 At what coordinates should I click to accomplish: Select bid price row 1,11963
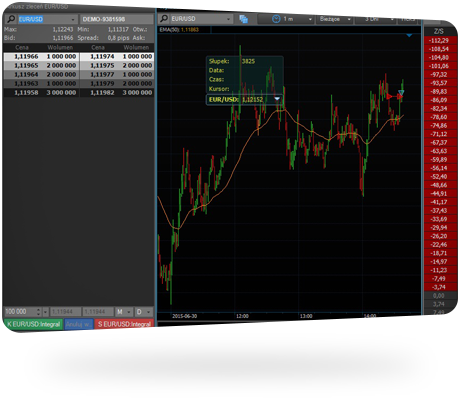coord(41,83)
